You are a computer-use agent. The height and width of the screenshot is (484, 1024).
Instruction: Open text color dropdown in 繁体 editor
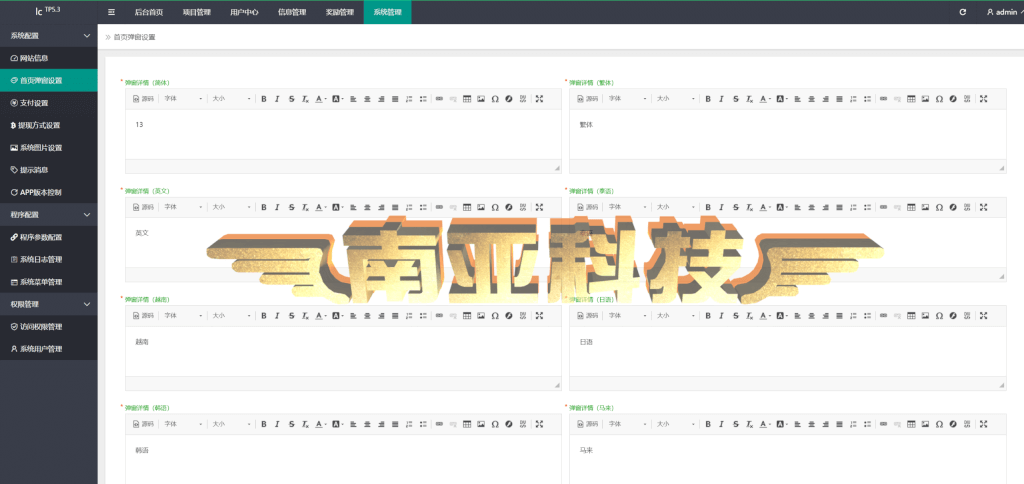pyautogui.click(x=765, y=99)
